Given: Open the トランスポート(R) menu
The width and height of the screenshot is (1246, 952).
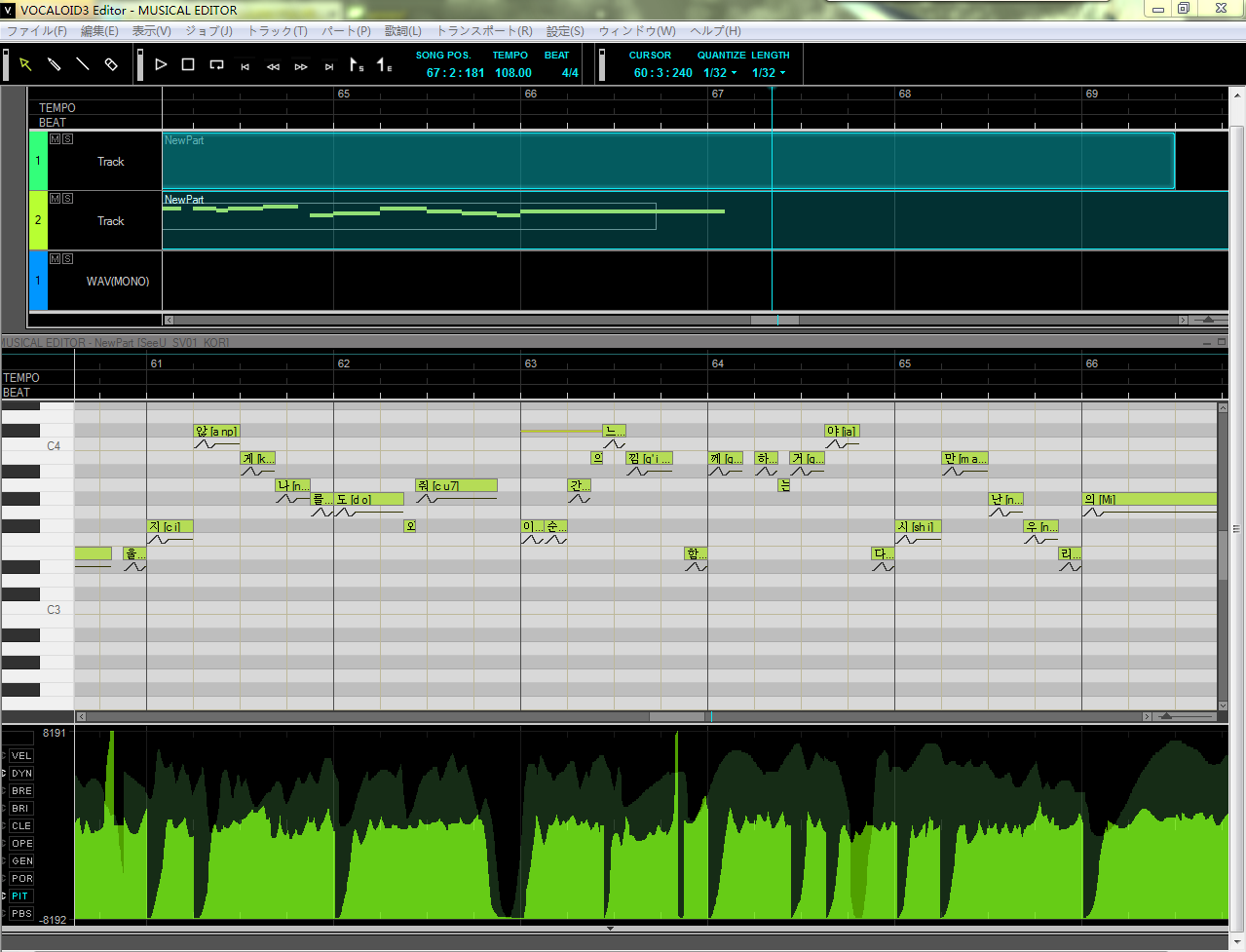Looking at the screenshot, I should pos(484,31).
